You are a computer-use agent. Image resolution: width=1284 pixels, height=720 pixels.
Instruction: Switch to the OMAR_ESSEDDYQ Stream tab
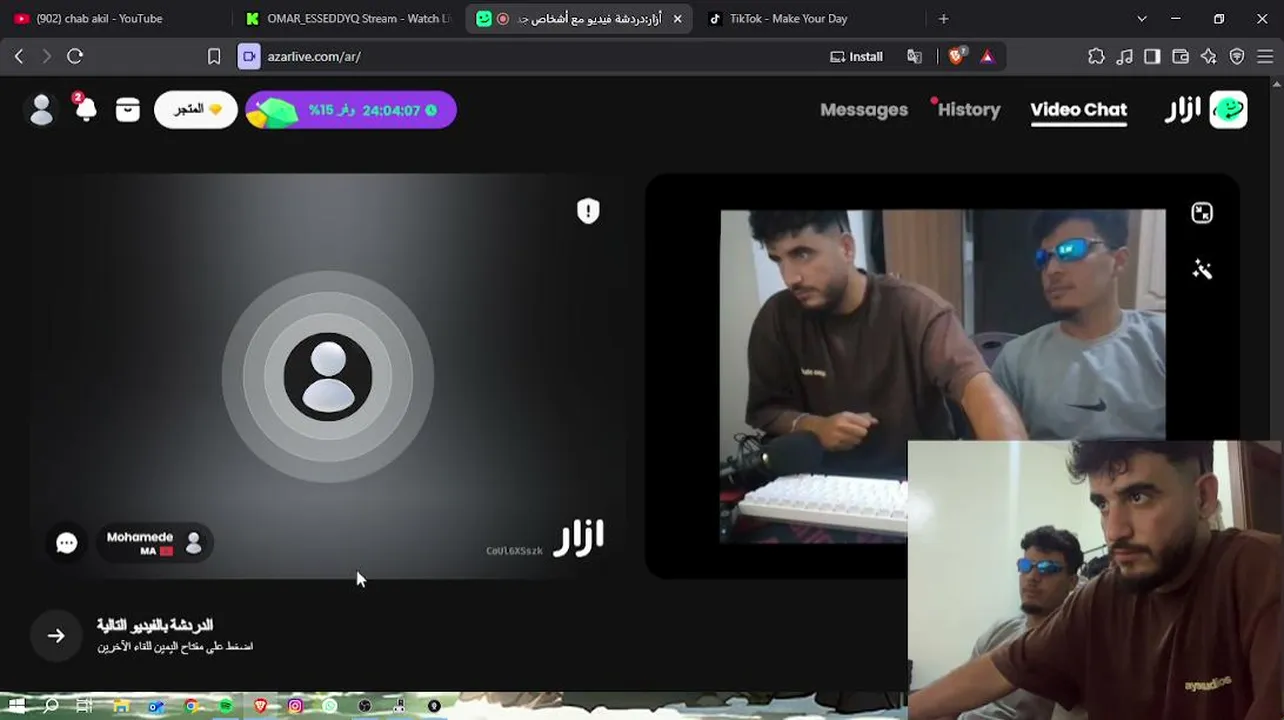click(x=349, y=19)
